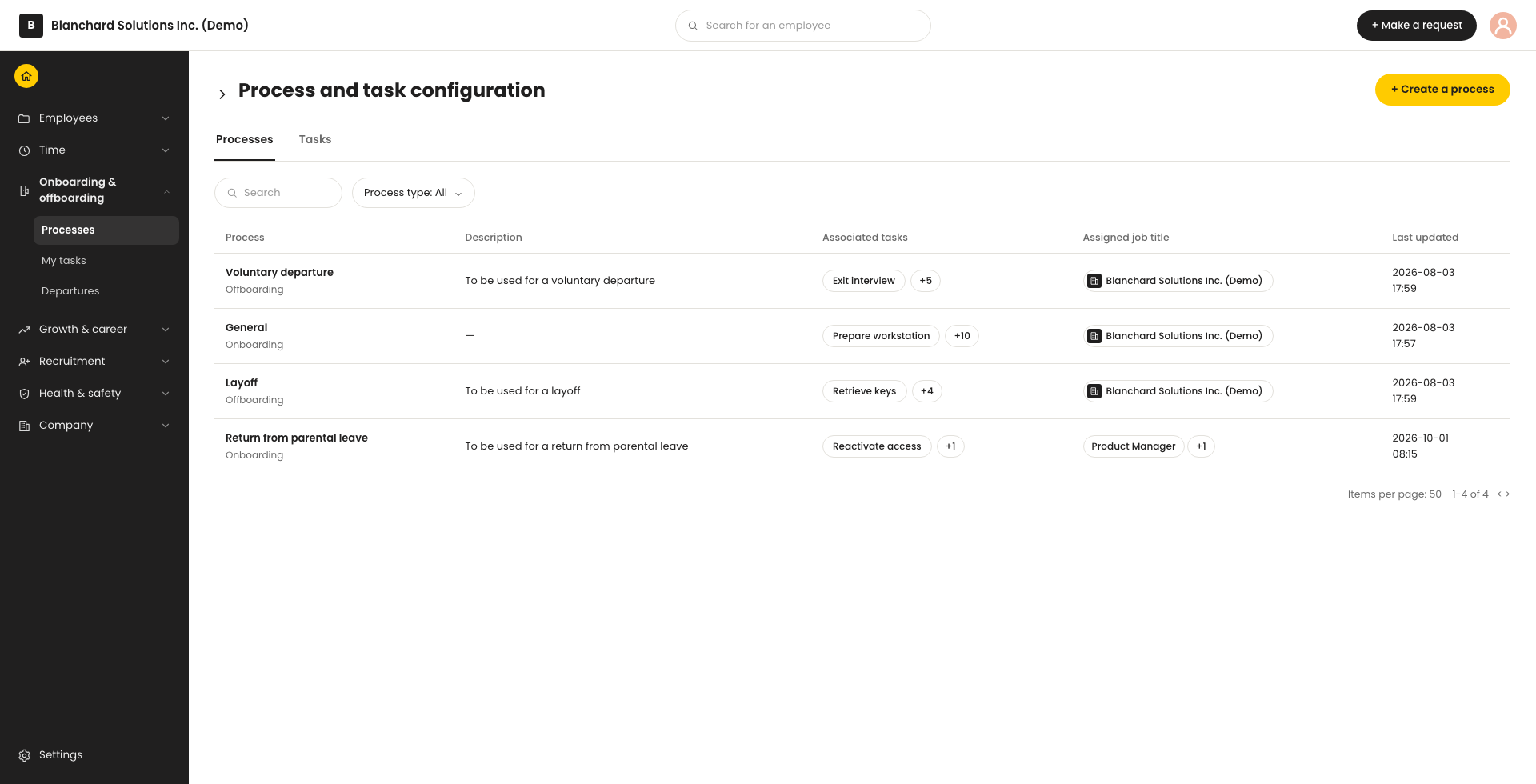Image resolution: width=1536 pixels, height=784 pixels.
Task: Click building icon in Layoff row
Action: (1094, 391)
